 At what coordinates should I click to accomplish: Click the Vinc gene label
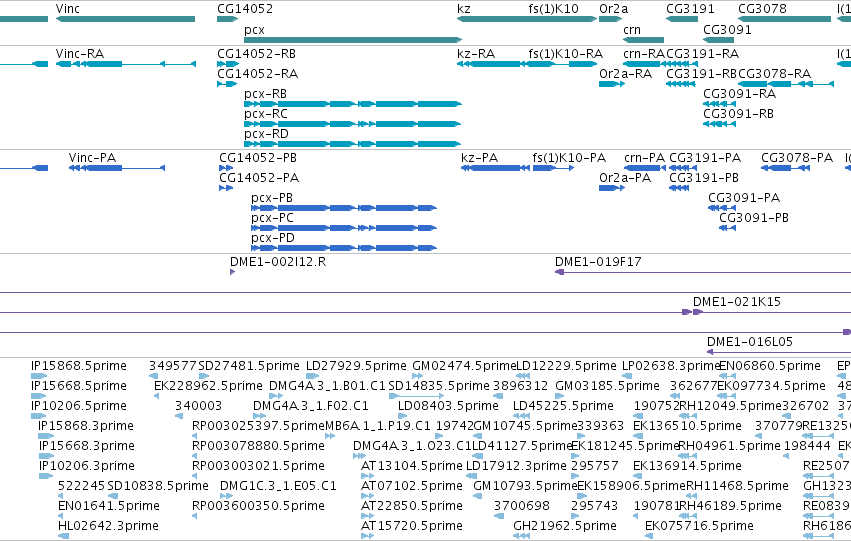[x=67, y=9]
